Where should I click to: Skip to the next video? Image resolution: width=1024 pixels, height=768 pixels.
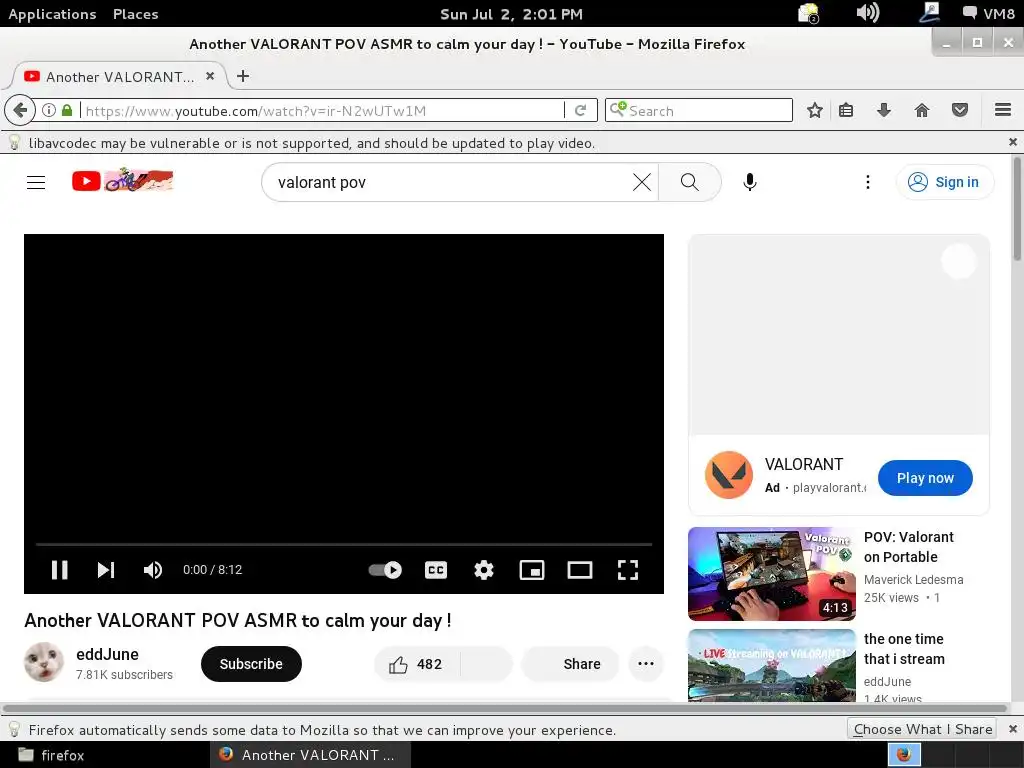[x=106, y=569]
